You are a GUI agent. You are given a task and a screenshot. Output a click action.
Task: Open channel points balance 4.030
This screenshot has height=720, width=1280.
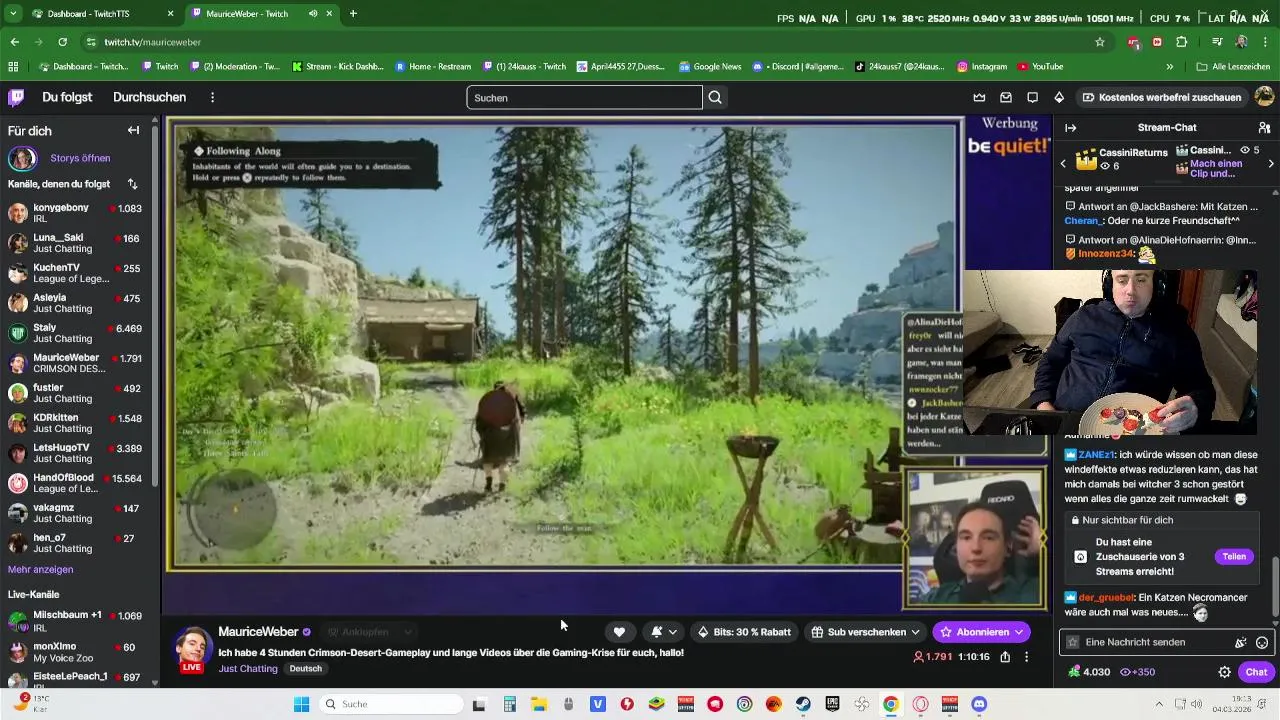[1089, 672]
